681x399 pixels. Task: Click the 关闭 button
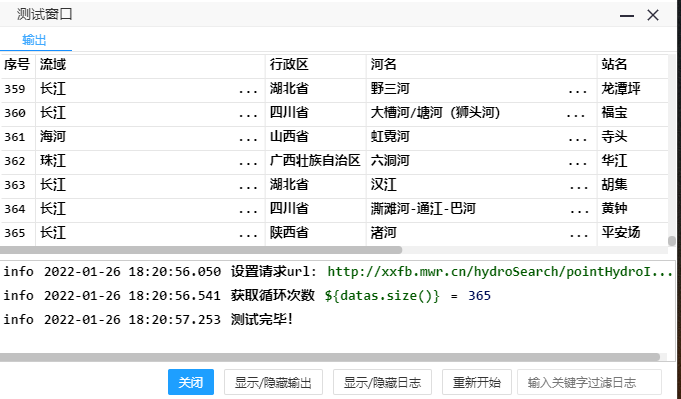coord(191,382)
